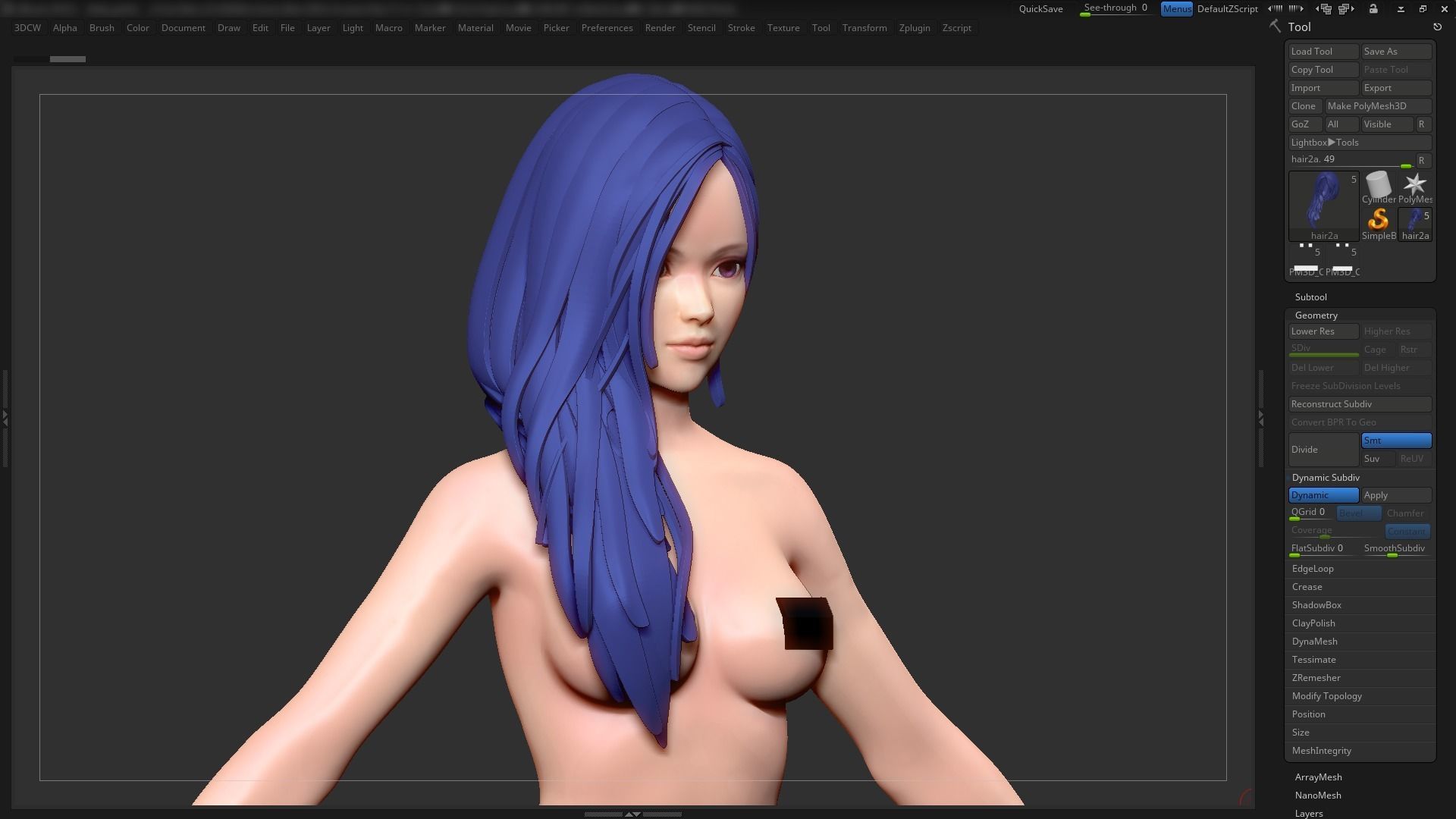Open the Zplugin menu
The height and width of the screenshot is (819, 1456).
click(x=915, y=28)
